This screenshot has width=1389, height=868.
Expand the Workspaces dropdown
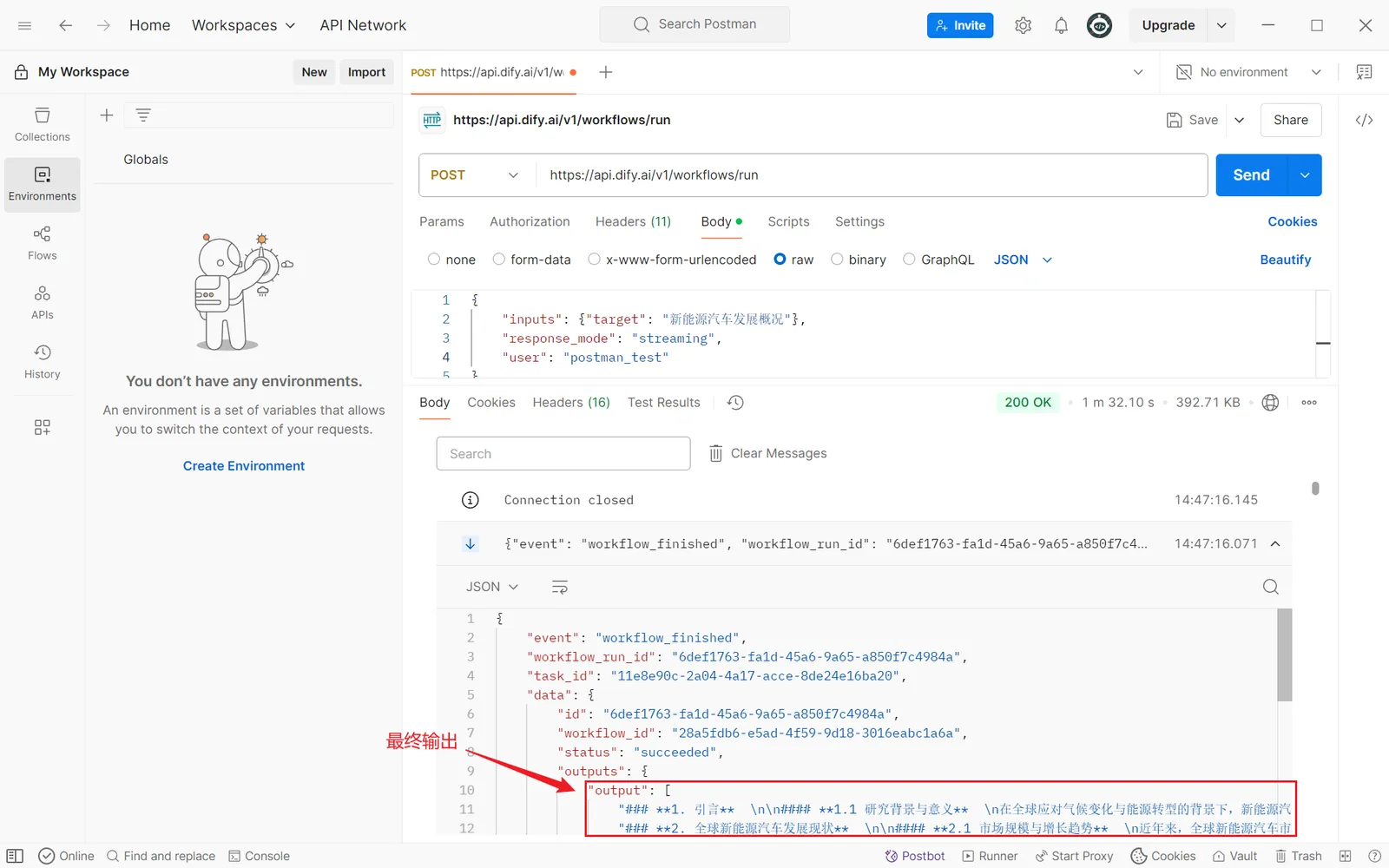pos(243,25)
